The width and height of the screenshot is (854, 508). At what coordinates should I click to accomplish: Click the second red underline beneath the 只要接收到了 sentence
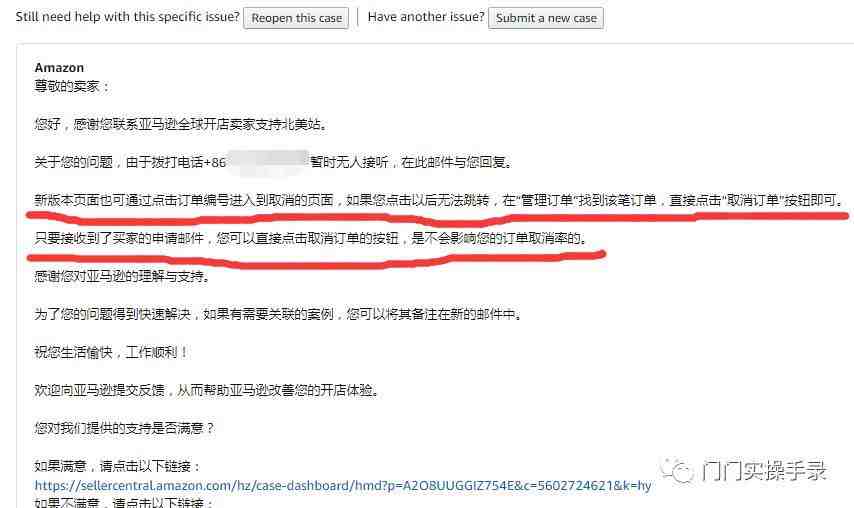tap(316, 258)
